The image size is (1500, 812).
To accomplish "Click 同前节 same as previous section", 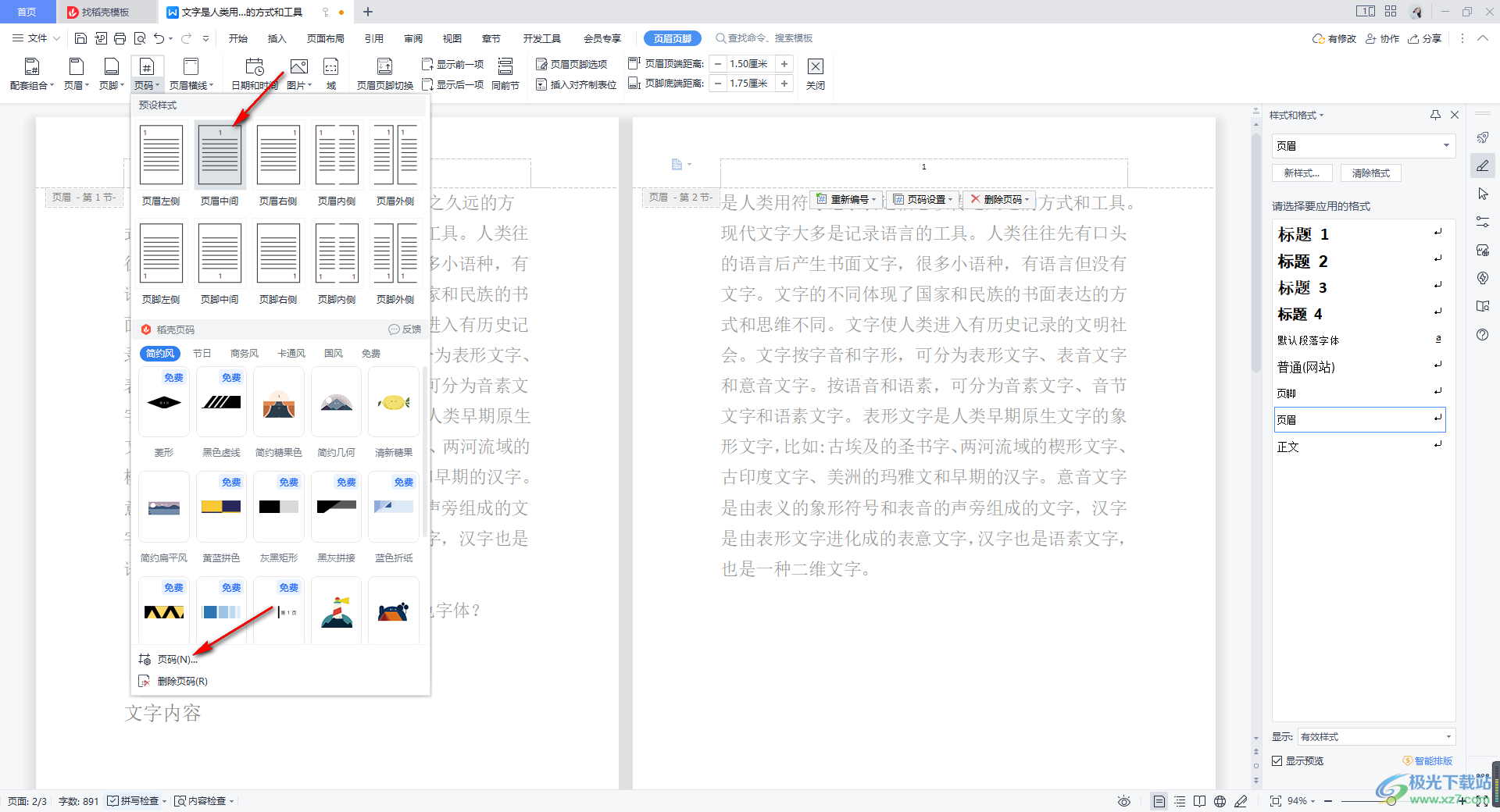I will pyautogui.click(x=505, y=74).
